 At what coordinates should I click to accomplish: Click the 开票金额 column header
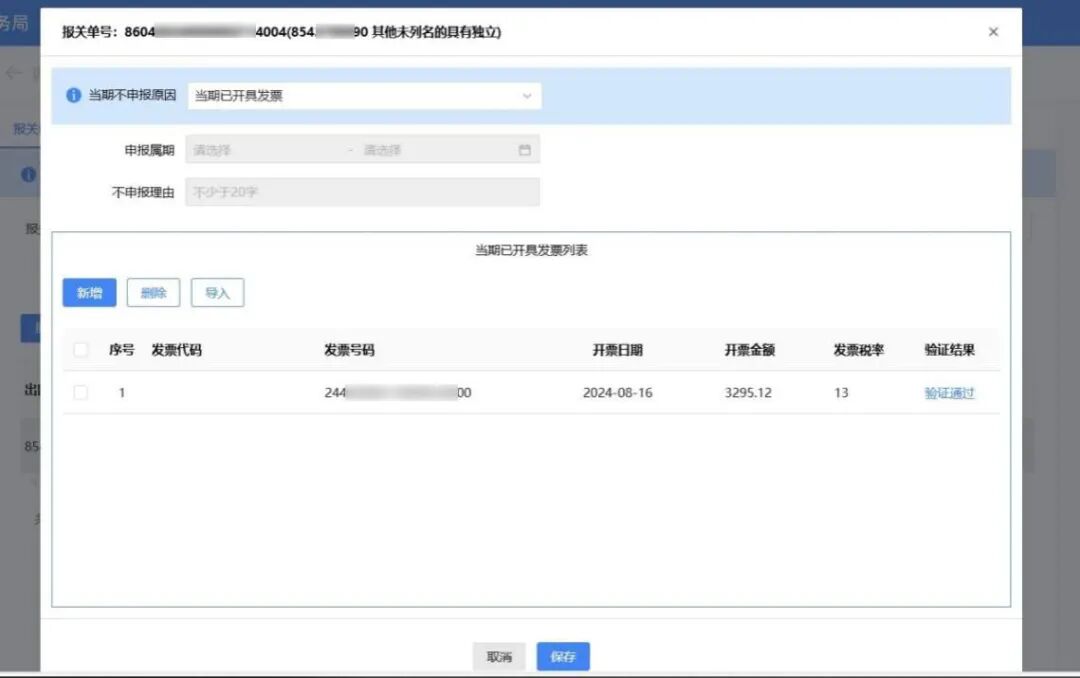click(x=749, y=350)
